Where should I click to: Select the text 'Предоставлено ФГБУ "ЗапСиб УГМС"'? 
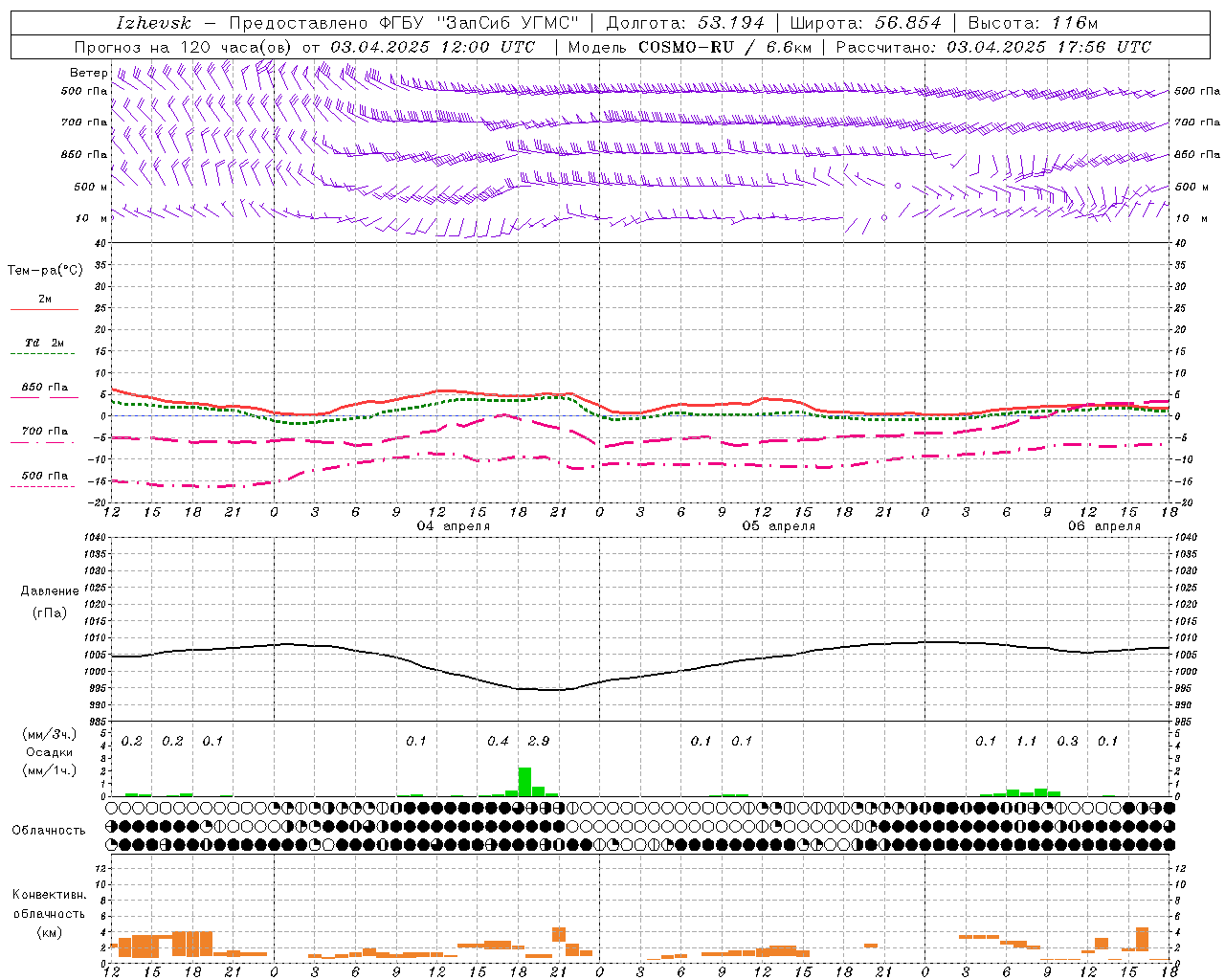pos(404,23)
